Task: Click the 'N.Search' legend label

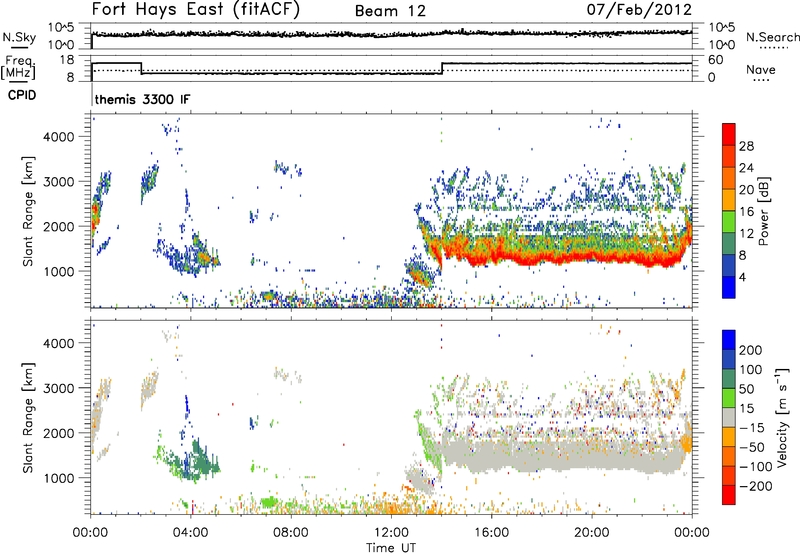Action: pyautogui.click(x=772, y=37)
